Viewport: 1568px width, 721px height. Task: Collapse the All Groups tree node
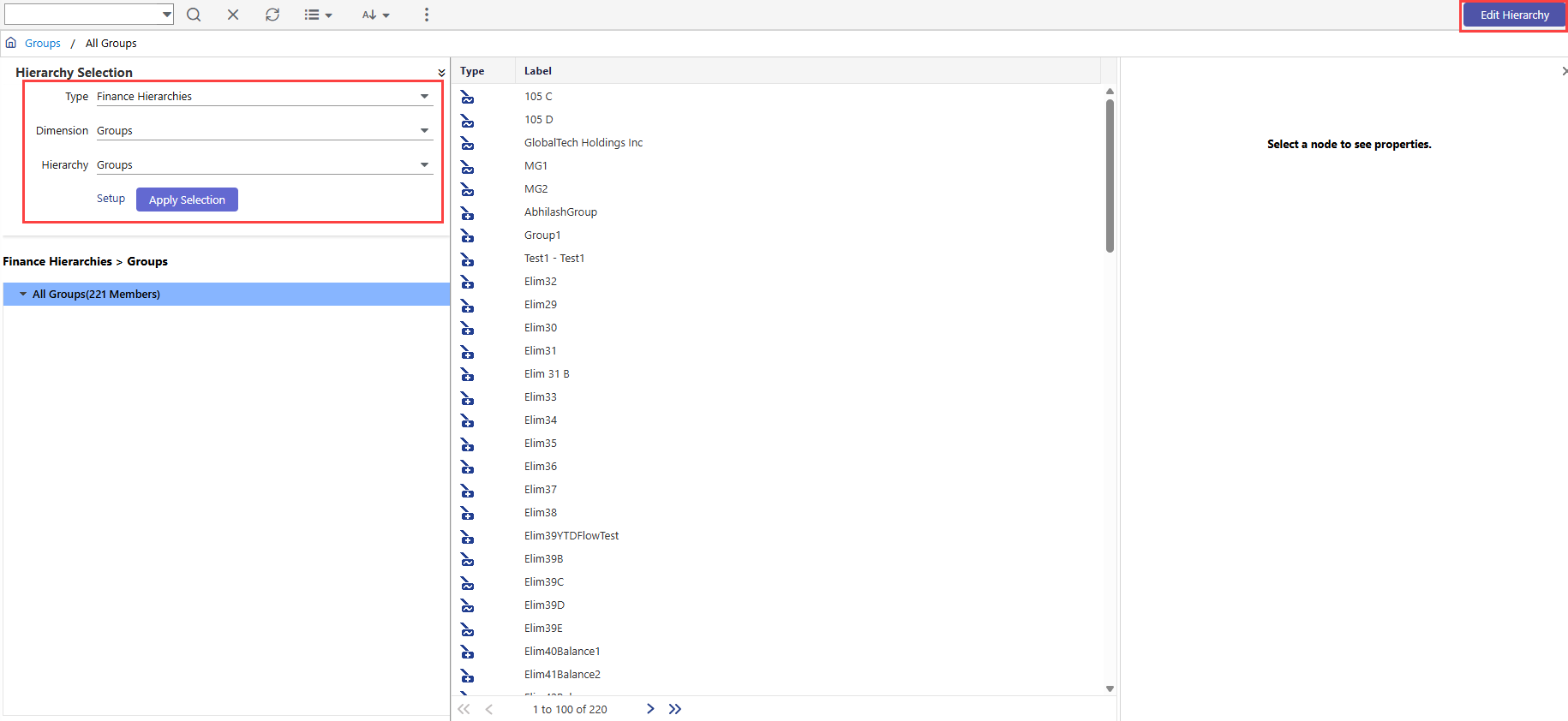(x=23, y=294)
